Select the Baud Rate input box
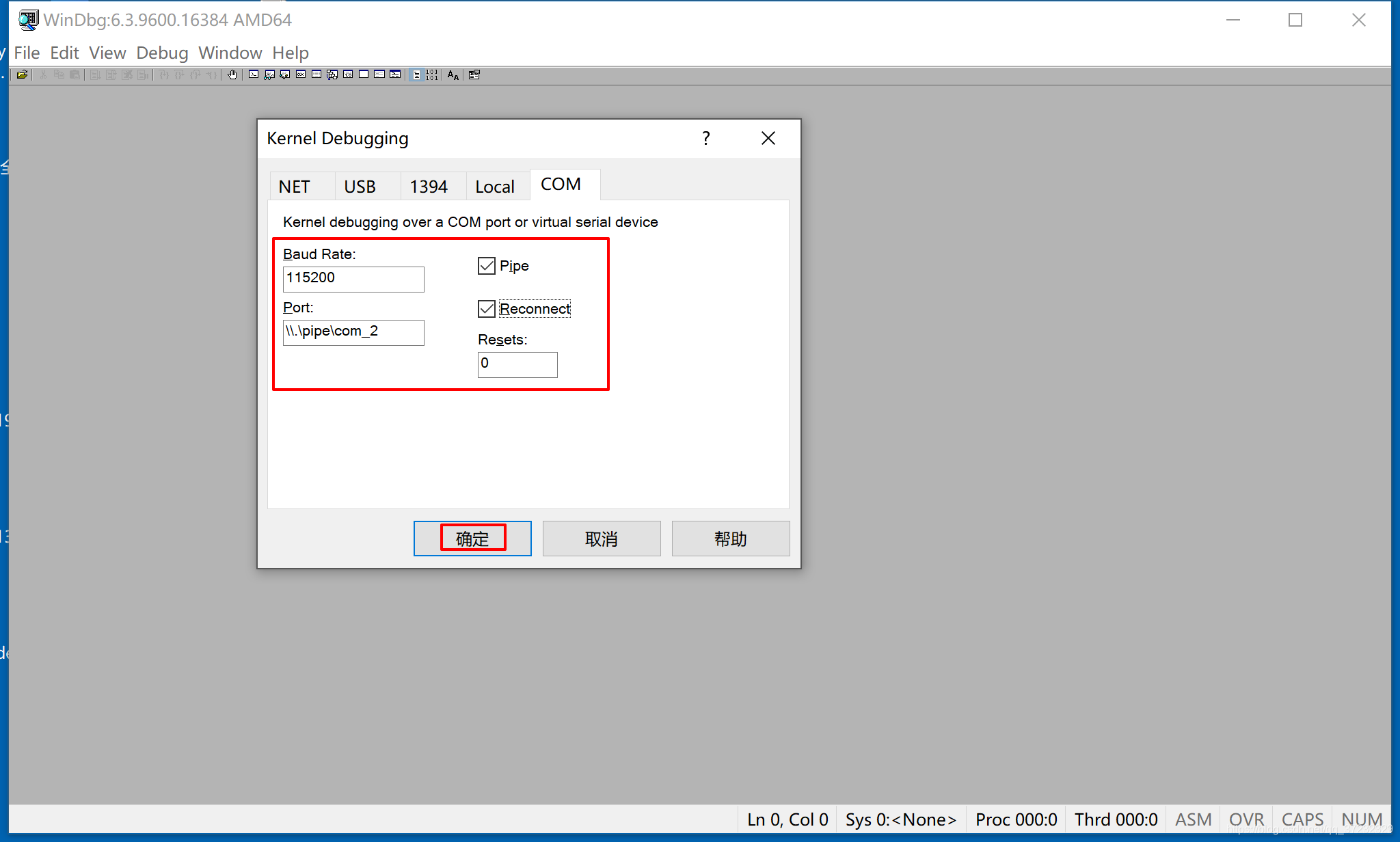 click(x=353, y=278)
